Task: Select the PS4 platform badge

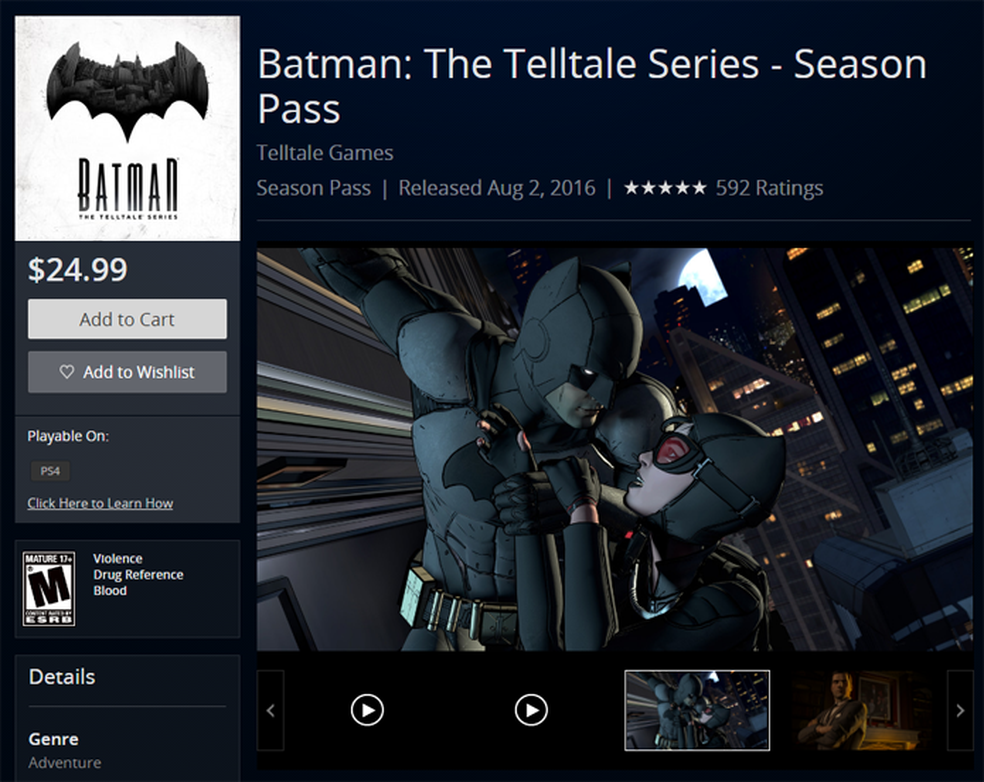Action: 50,471
